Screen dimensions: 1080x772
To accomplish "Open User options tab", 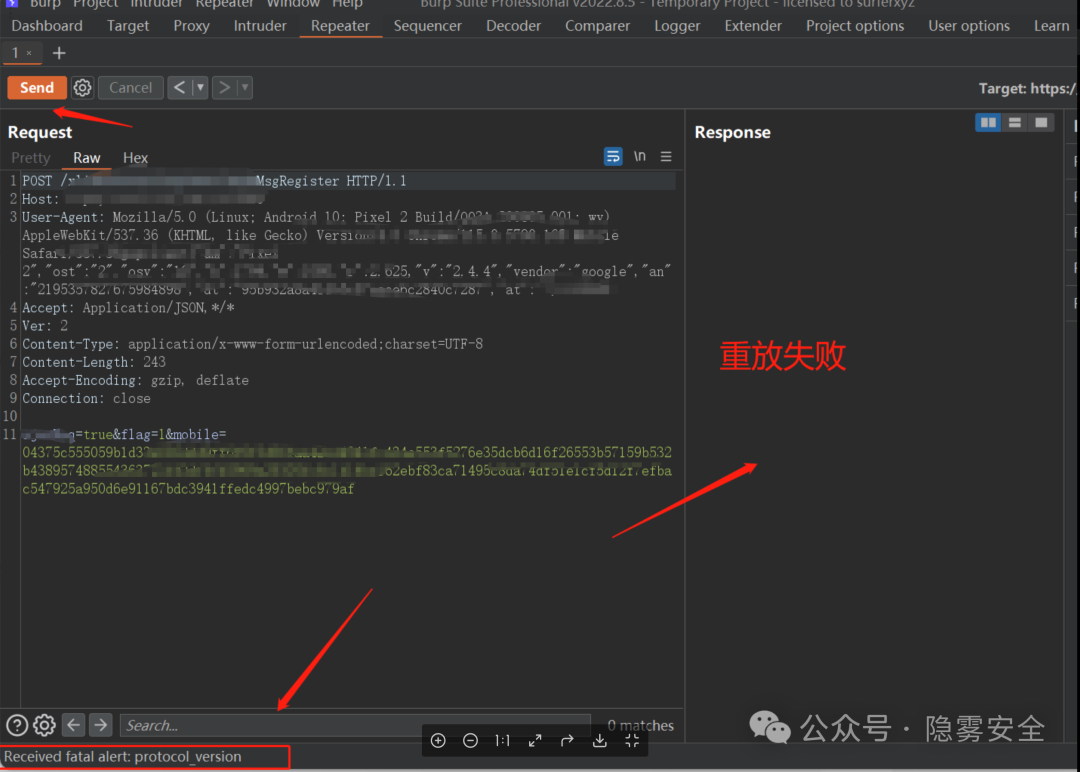I will point(968,25).
